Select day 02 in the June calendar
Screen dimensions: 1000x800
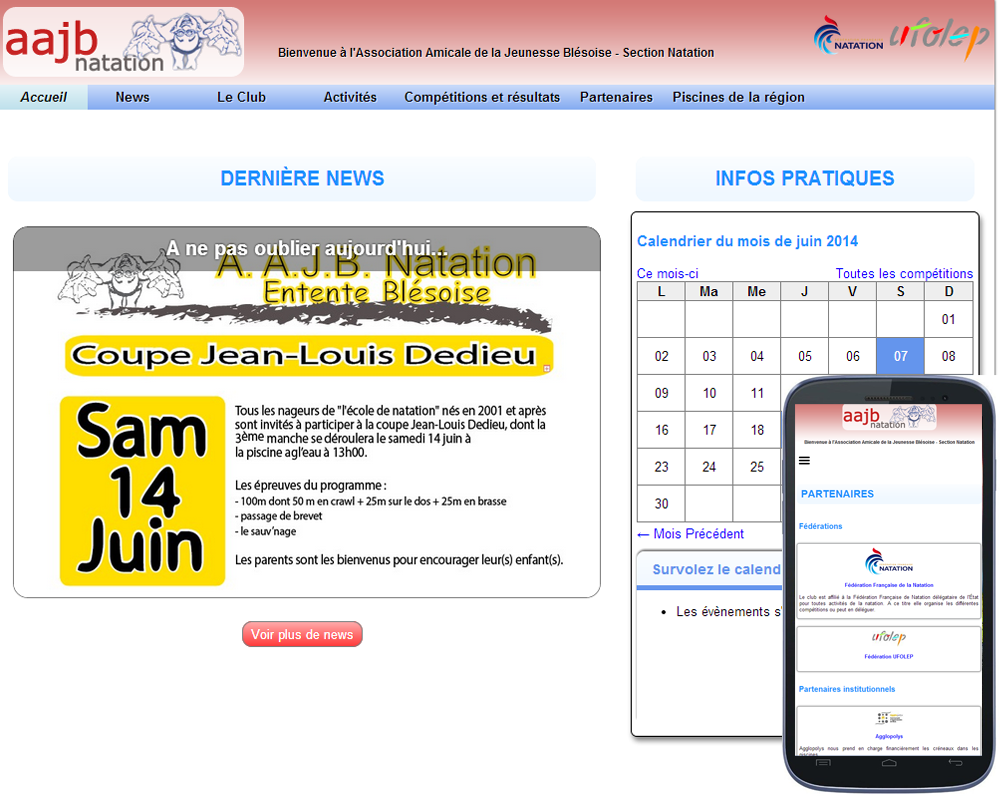[x=661, y=356]
